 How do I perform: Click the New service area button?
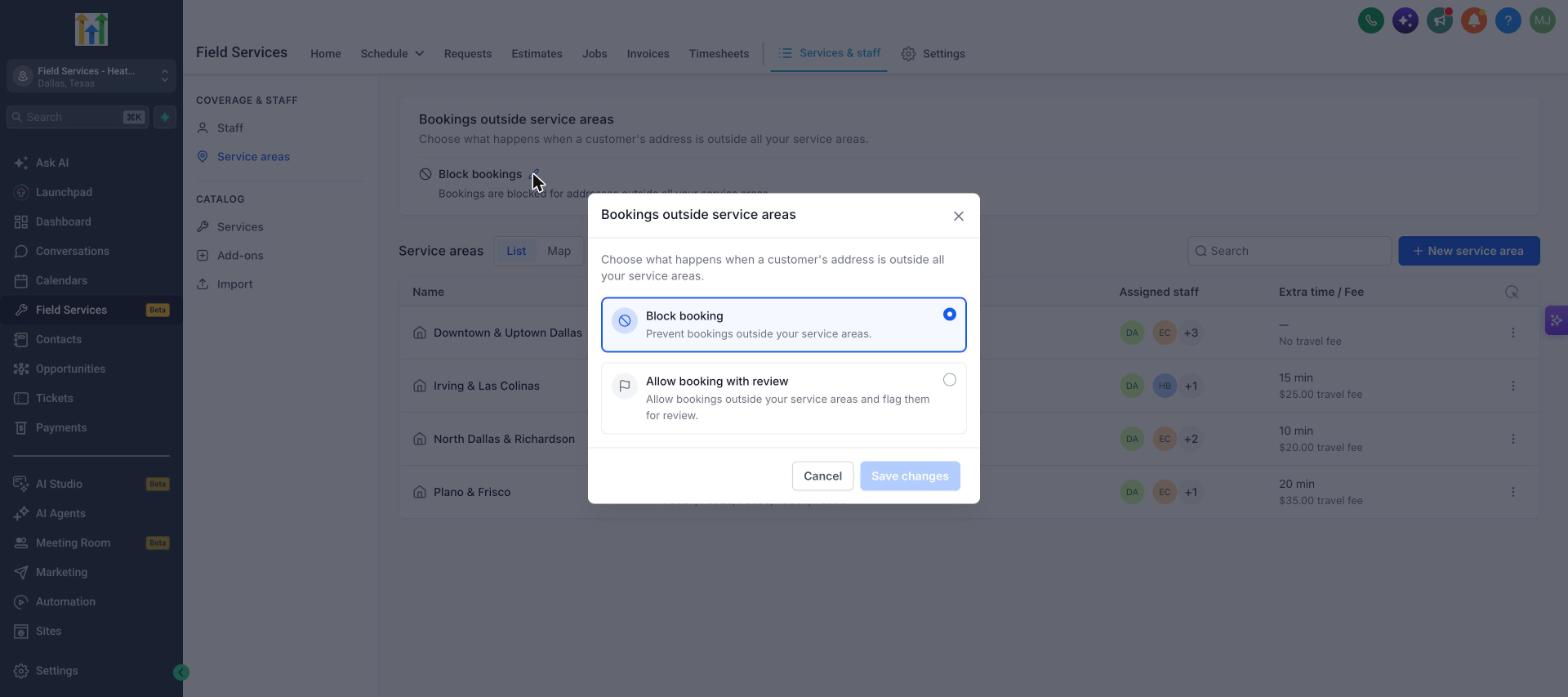pyautogui.click(x=1469, y=251)
